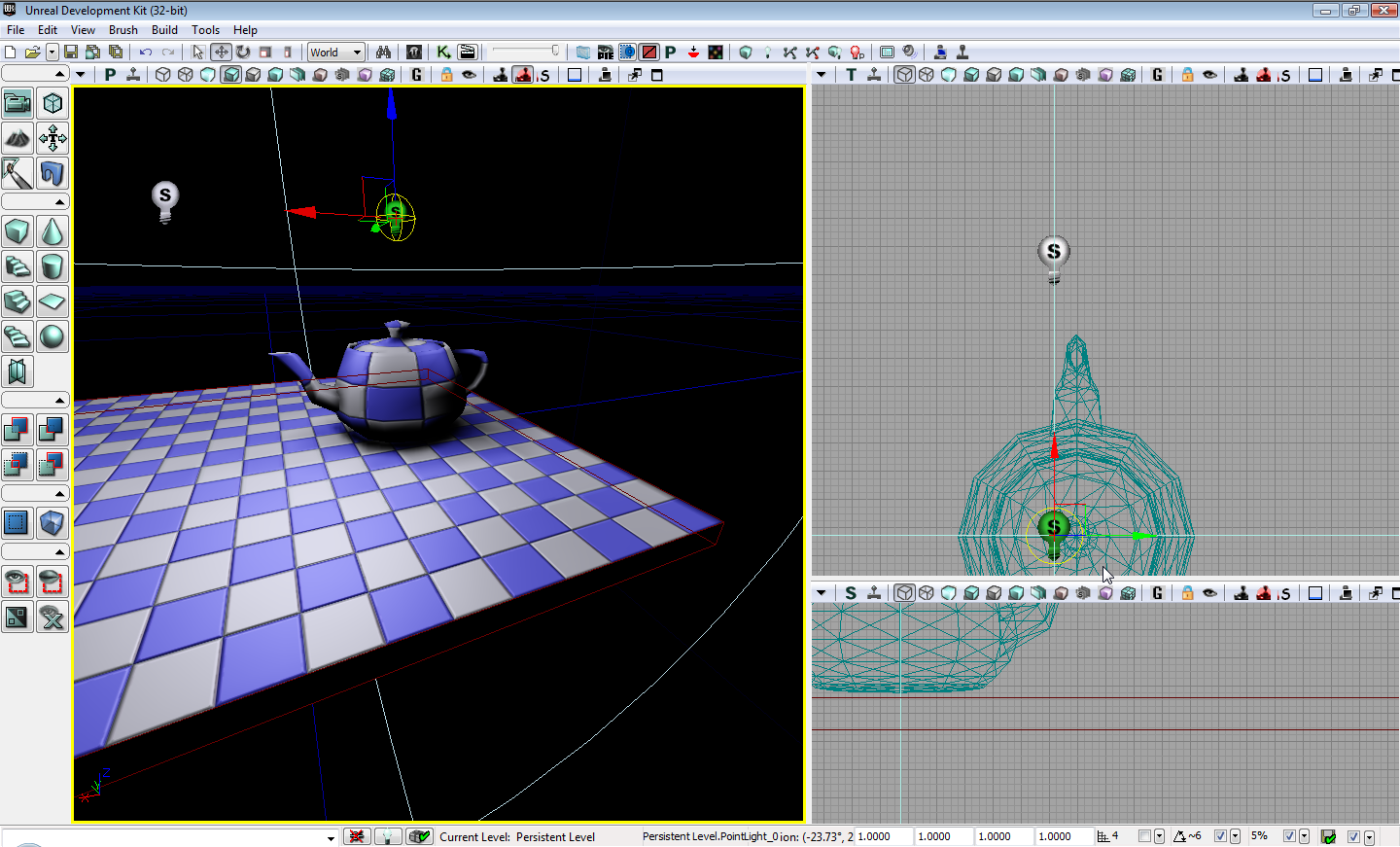
Task: Click the G game view button in top viewport
Action: (1157, 75)
